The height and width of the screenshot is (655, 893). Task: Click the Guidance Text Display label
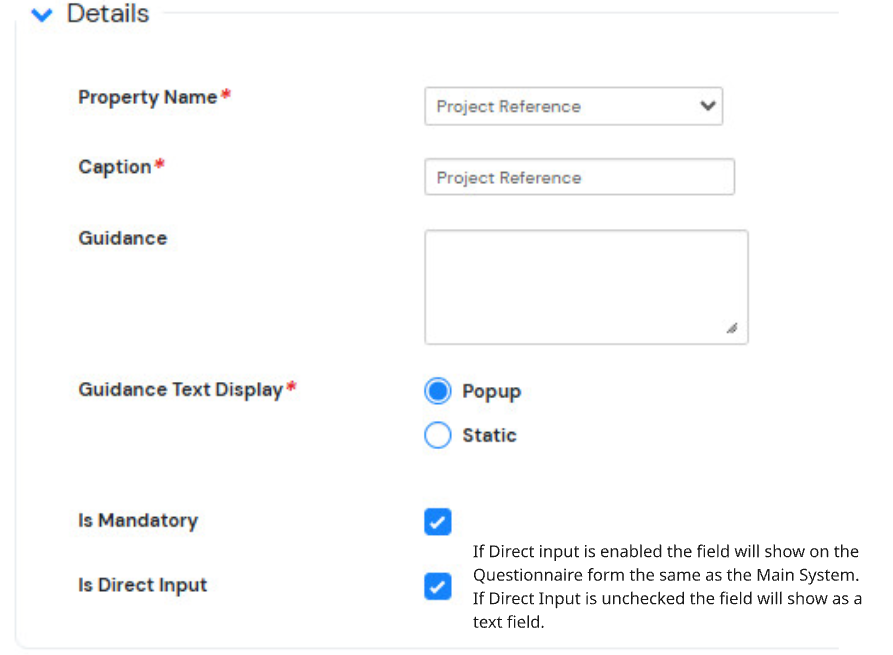pos(181,390)
